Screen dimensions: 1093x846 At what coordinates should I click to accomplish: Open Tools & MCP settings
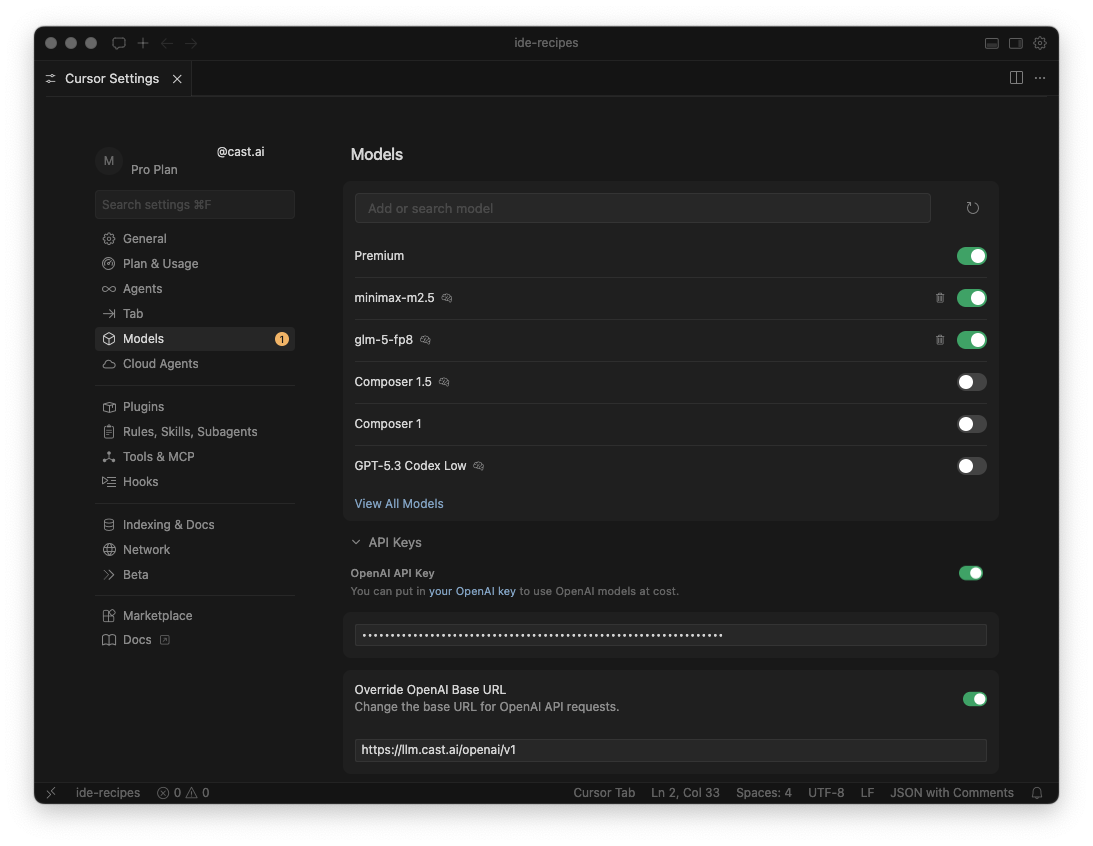click(x=194, y=456)
